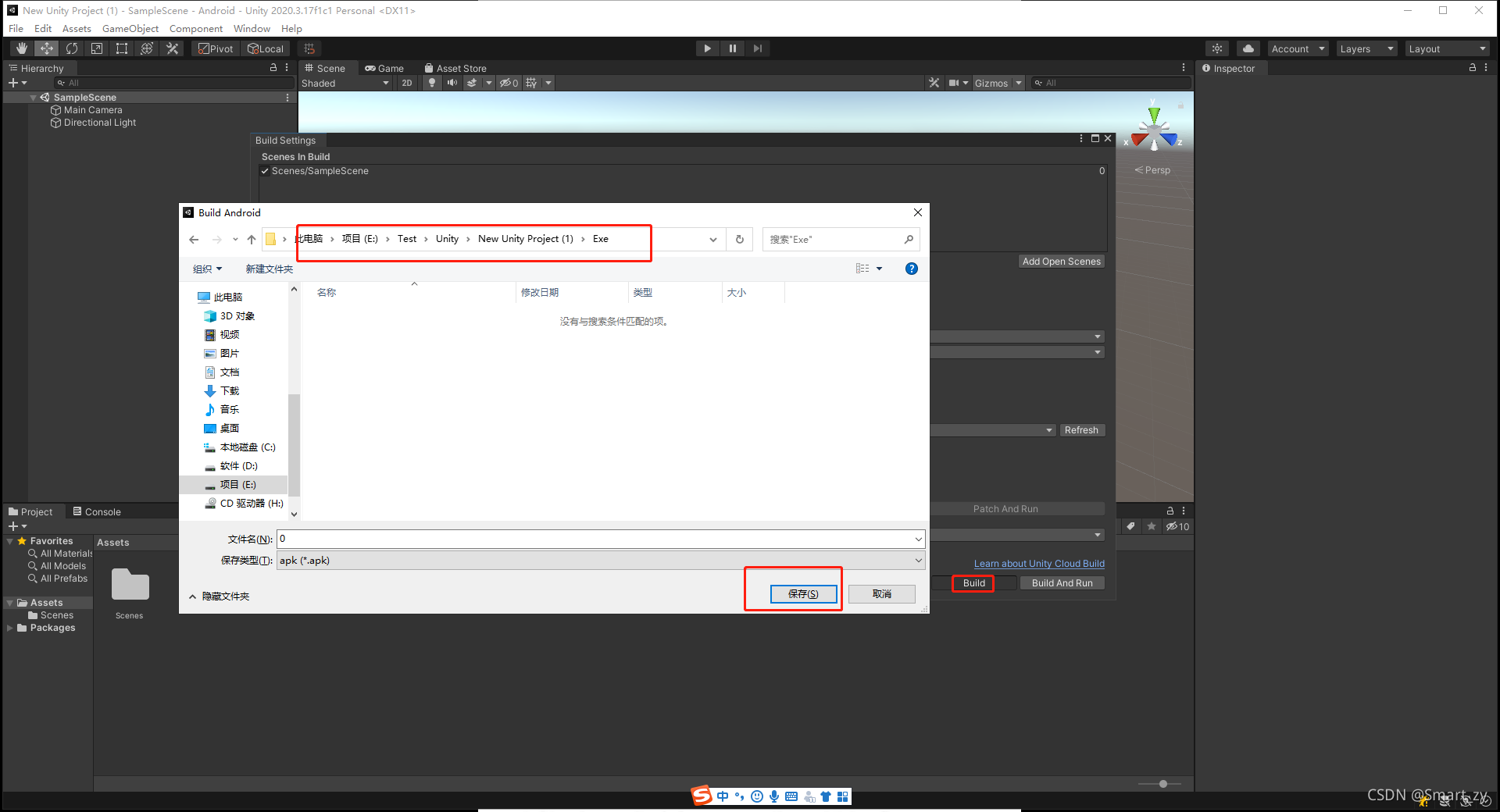1500x812 pixels.
Task: Toggle grid snapping icon in toolbar
Action: (309, 48)
